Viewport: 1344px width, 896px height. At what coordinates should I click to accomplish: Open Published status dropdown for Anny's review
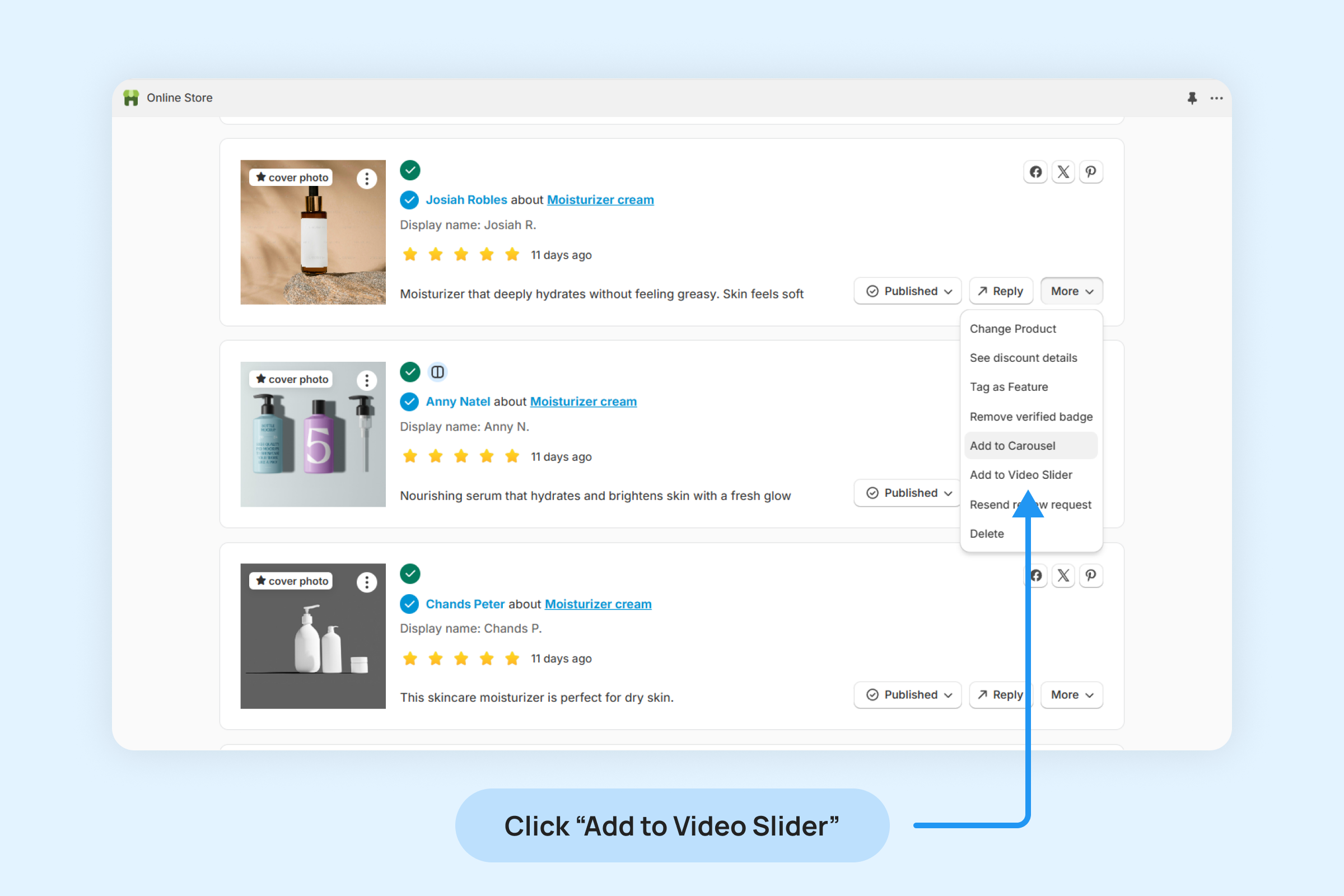pyautogui.click(x=907, y=493)
